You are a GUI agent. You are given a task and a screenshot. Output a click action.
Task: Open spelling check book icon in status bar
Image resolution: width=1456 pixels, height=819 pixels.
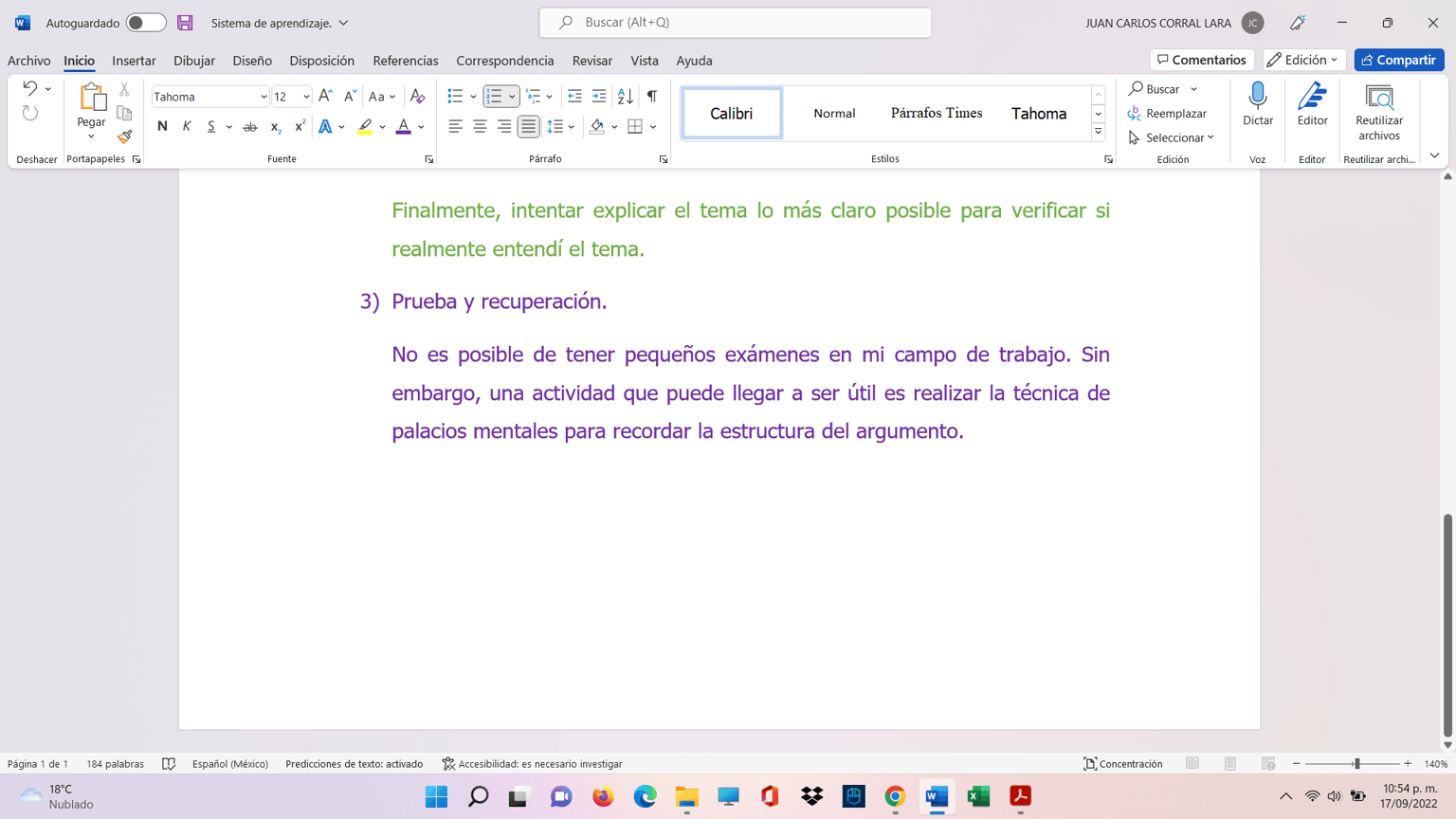(x=169, y=764)
